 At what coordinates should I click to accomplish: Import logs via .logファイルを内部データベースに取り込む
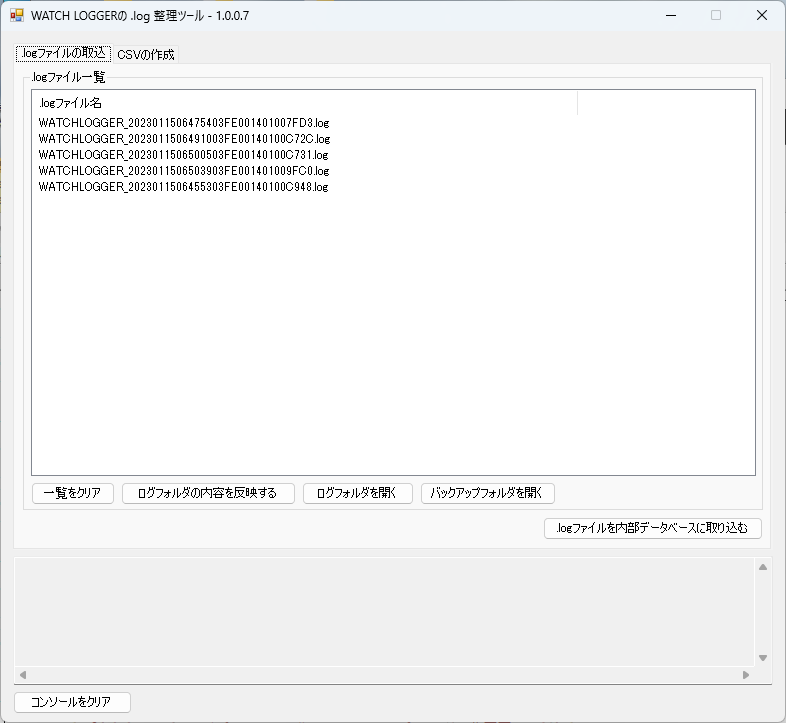tap(653, 528)
